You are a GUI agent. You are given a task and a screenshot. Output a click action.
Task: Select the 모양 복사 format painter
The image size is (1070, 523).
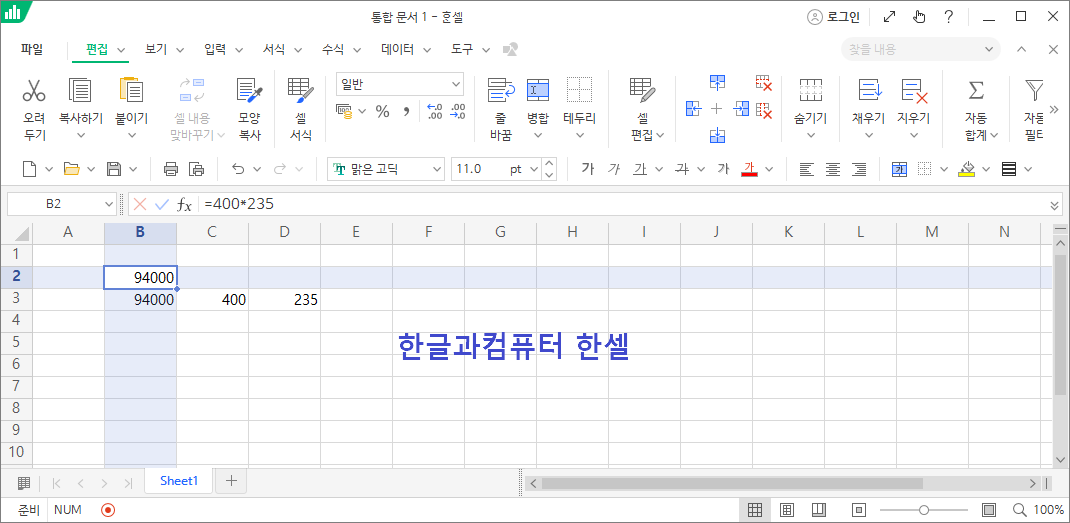tap(250, 90)
